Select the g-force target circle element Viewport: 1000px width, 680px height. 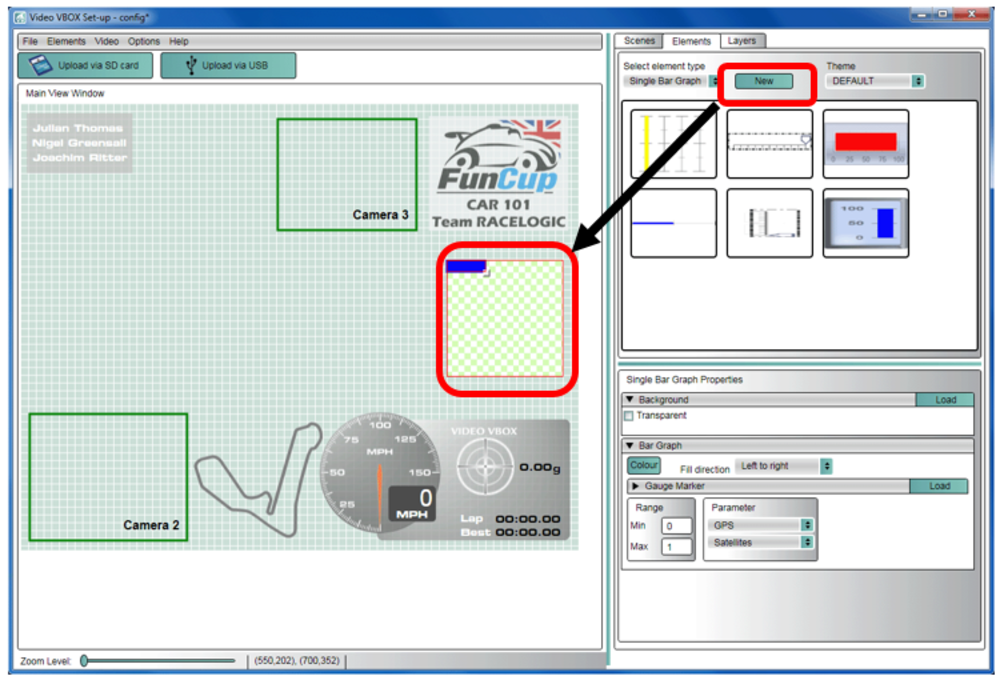(x=485, y=467)
